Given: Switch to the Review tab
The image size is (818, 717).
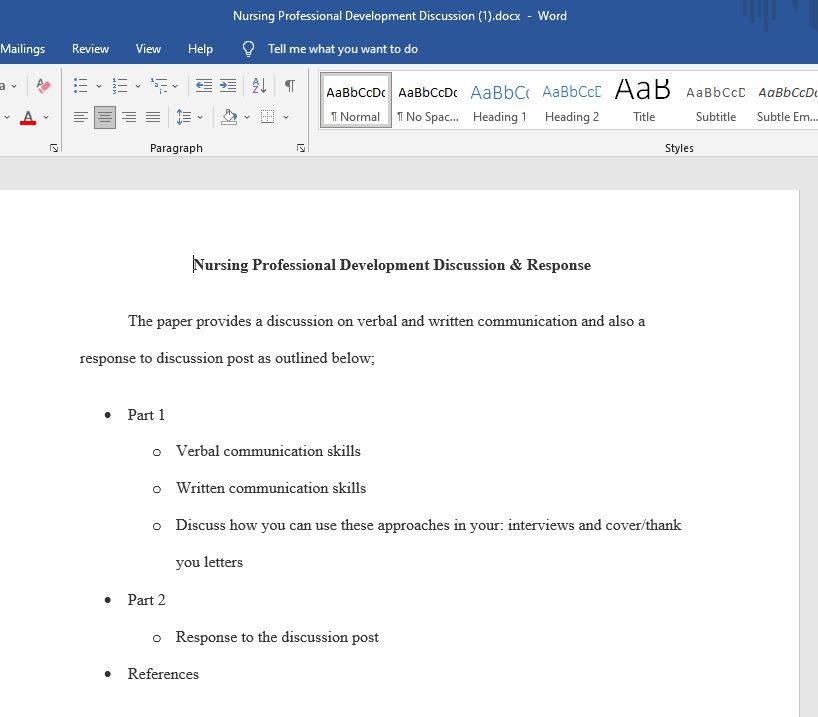Looking at the screenshot, I should (x=90, y=49).
